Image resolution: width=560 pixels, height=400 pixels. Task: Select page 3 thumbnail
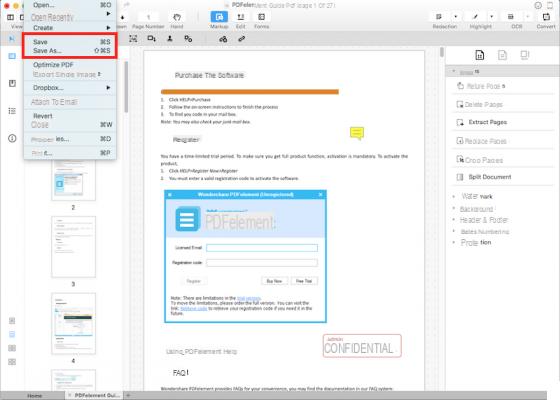pos(73,247)
